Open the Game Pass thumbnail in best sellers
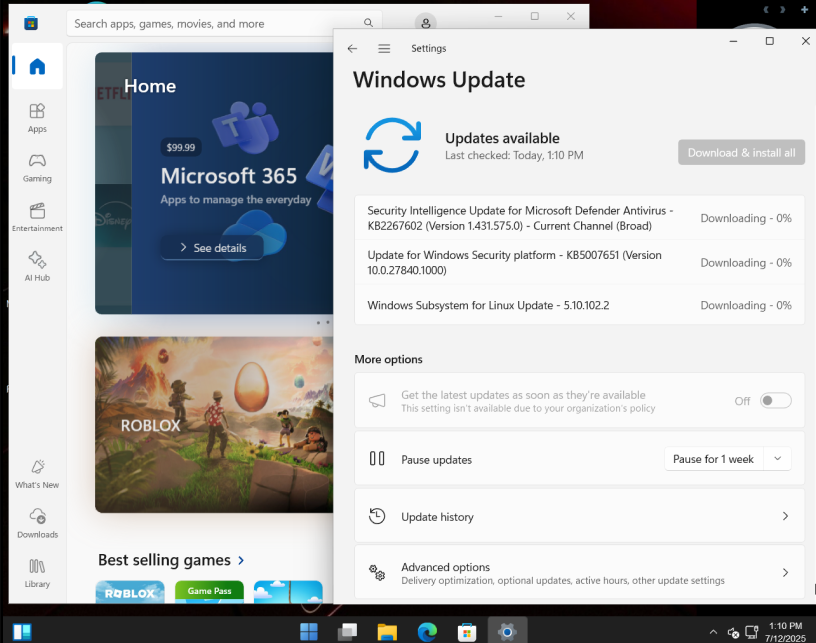 click(209, 591)
